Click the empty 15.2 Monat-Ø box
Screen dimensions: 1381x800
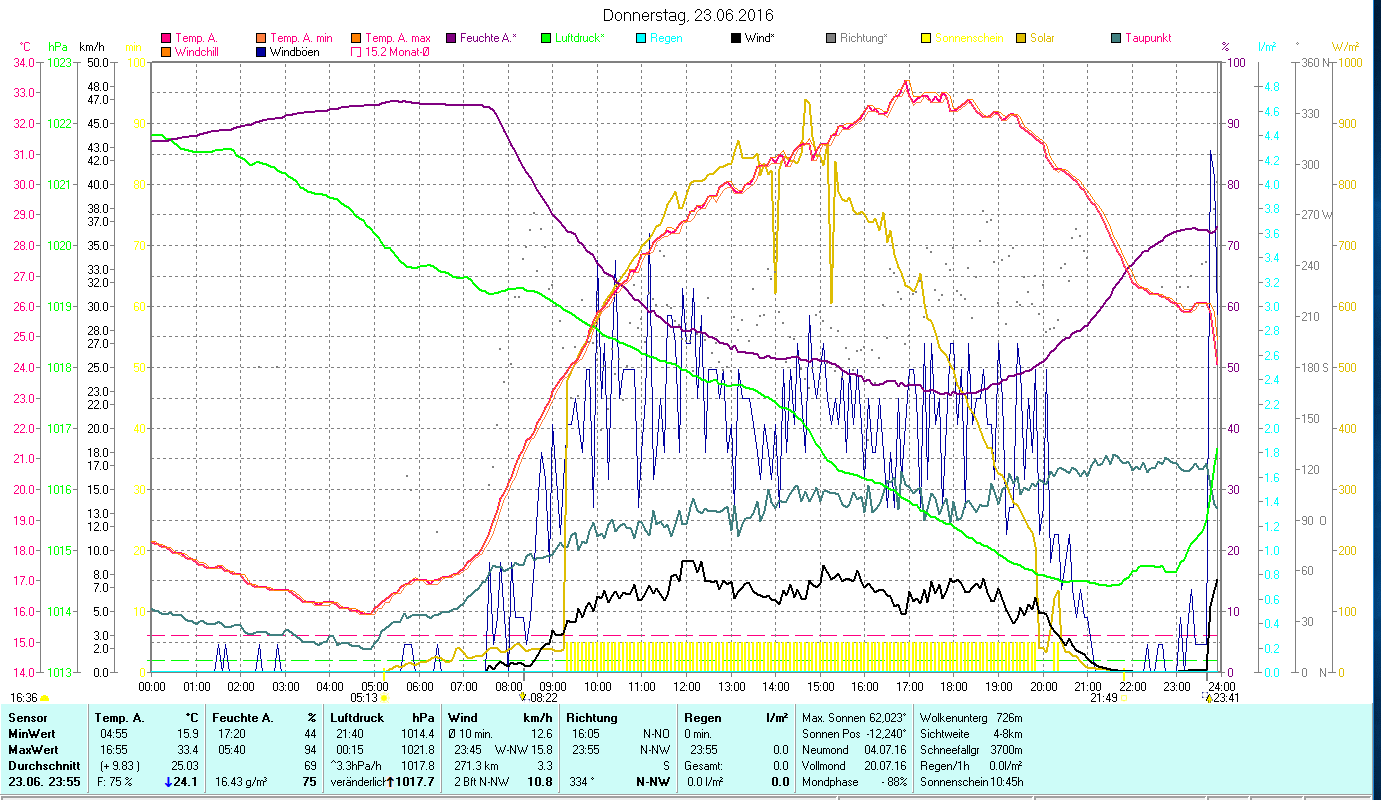tap(355, 52)
